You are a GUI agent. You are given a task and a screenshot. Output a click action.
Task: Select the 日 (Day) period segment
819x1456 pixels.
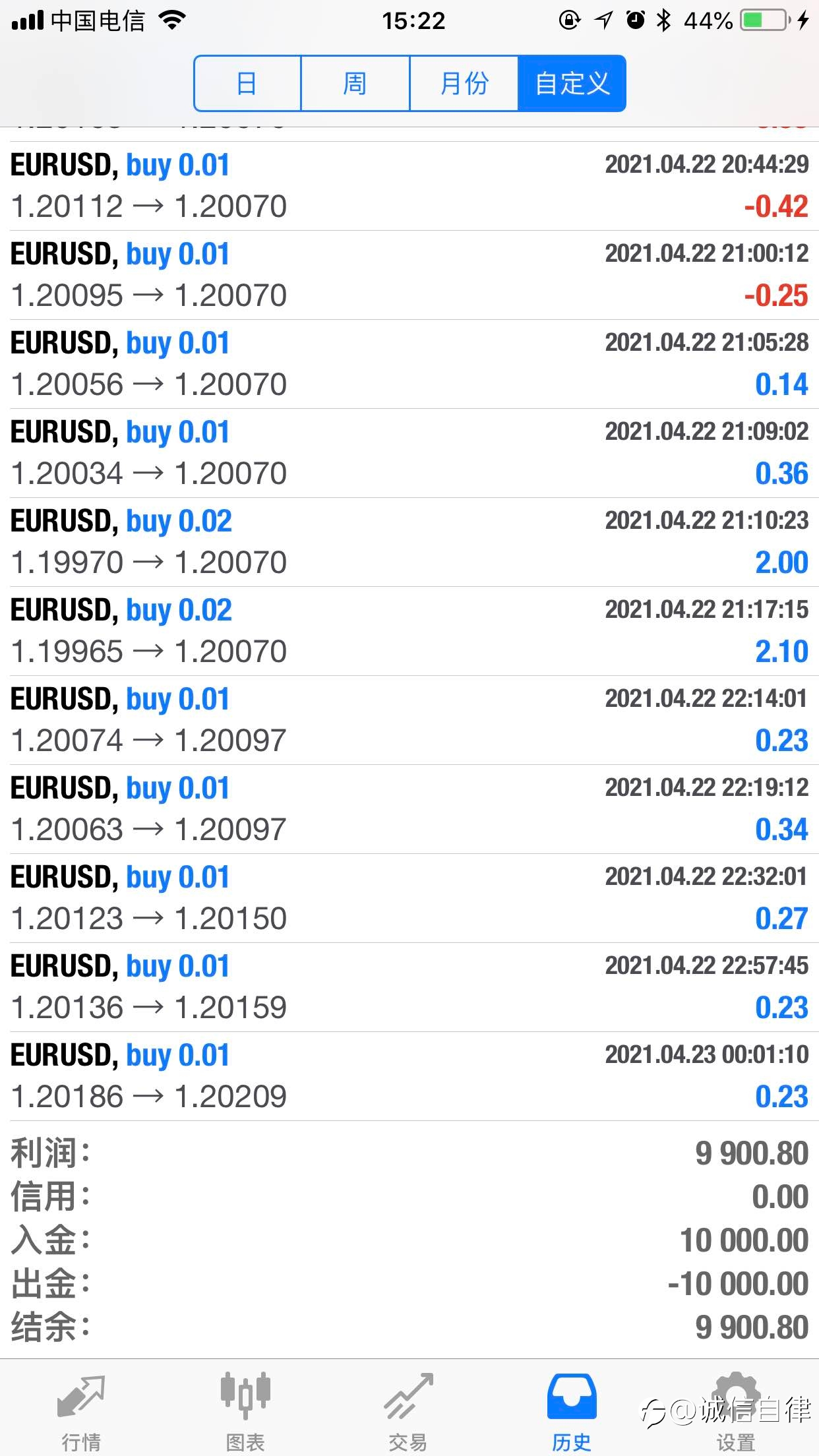248,84
